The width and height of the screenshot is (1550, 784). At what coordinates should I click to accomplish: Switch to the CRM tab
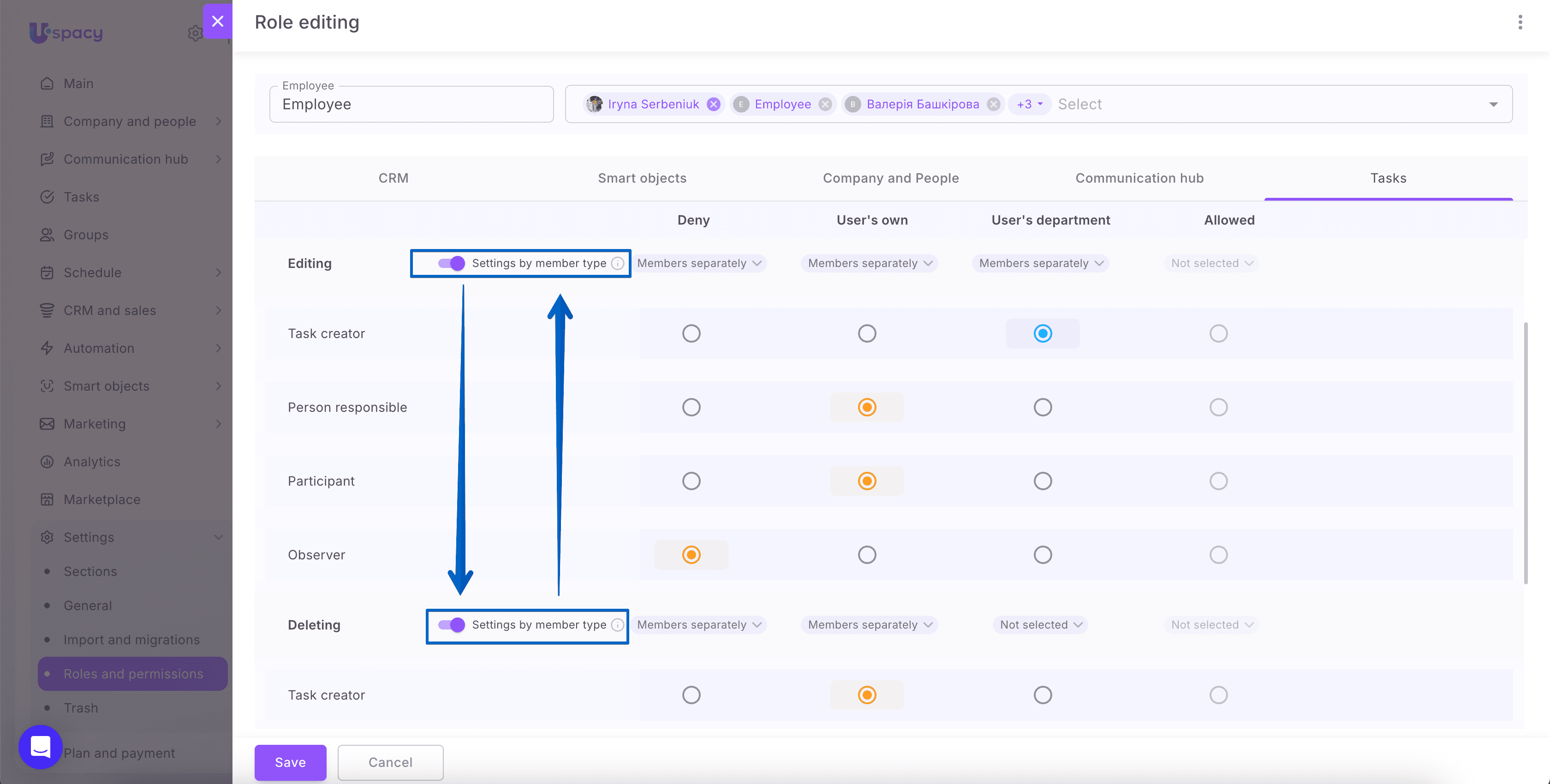tap(393, 178)
